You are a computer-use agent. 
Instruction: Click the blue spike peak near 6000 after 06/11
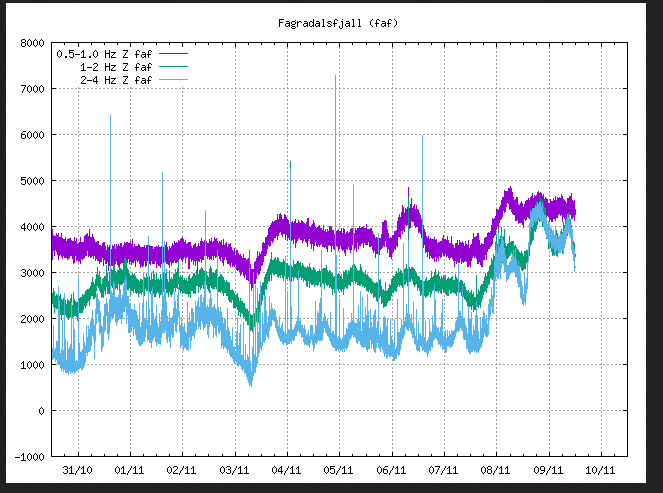coord(422,137)
